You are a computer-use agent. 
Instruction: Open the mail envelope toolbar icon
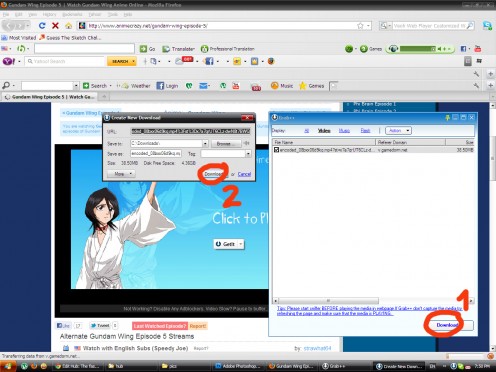[203, 86]
